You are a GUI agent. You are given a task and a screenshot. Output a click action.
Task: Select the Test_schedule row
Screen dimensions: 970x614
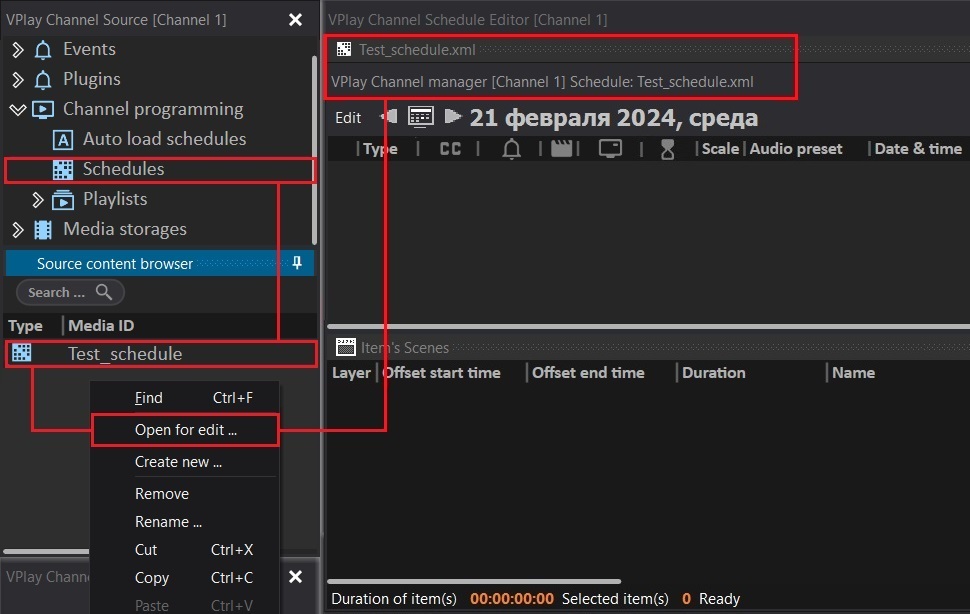[161, 354]
